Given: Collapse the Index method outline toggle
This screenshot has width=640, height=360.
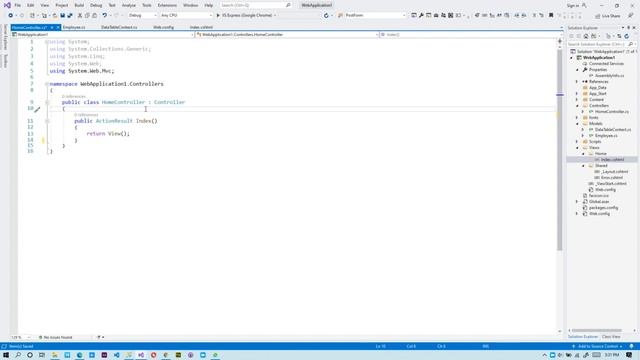Looking at the screenshot, I should (x=47, y=121).
